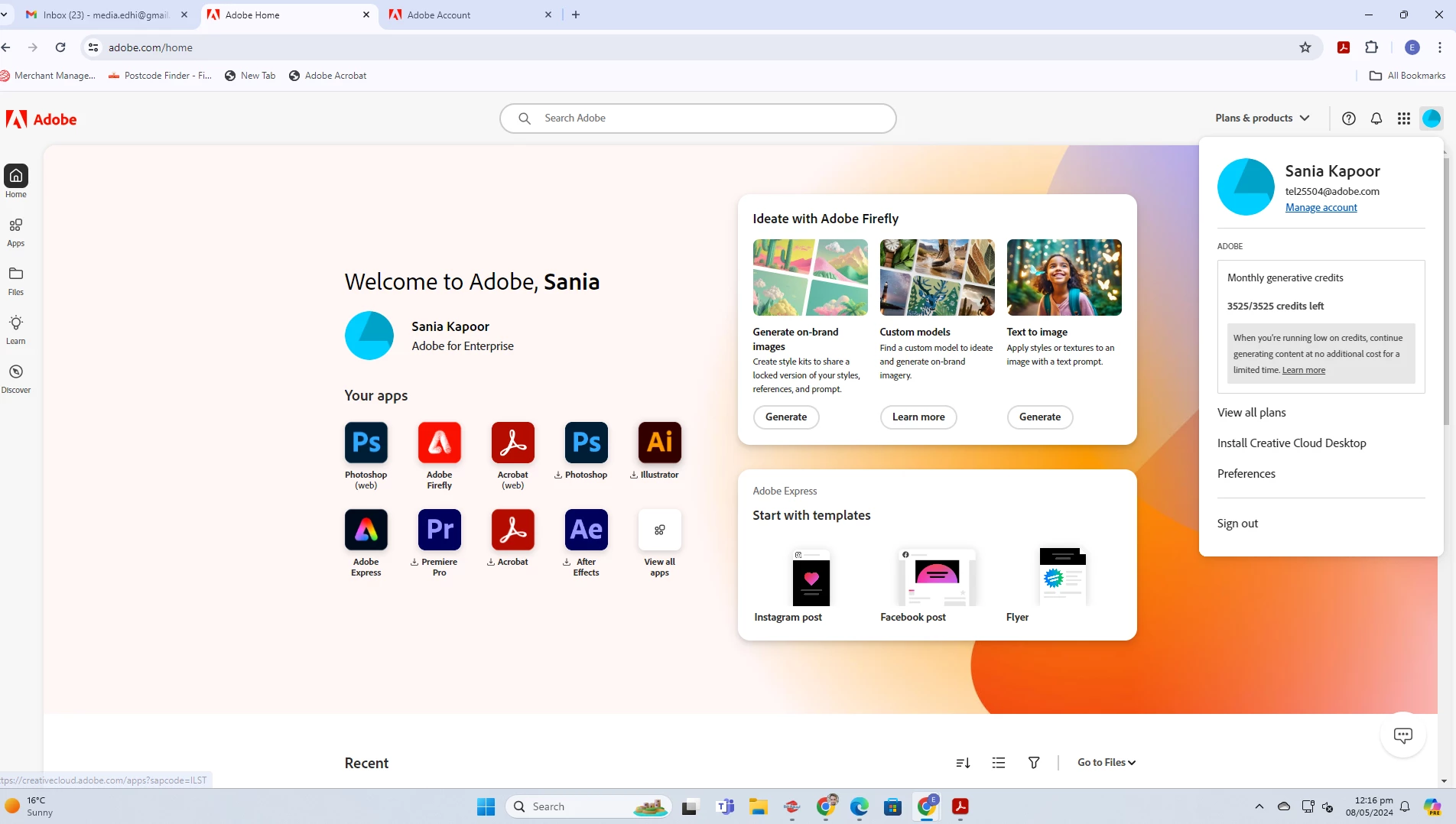The height and width of the screenshot is (824, 1456).
Task: Open the Custom models thumbnail
Action: pyautogui.click(x=937, y=277)
